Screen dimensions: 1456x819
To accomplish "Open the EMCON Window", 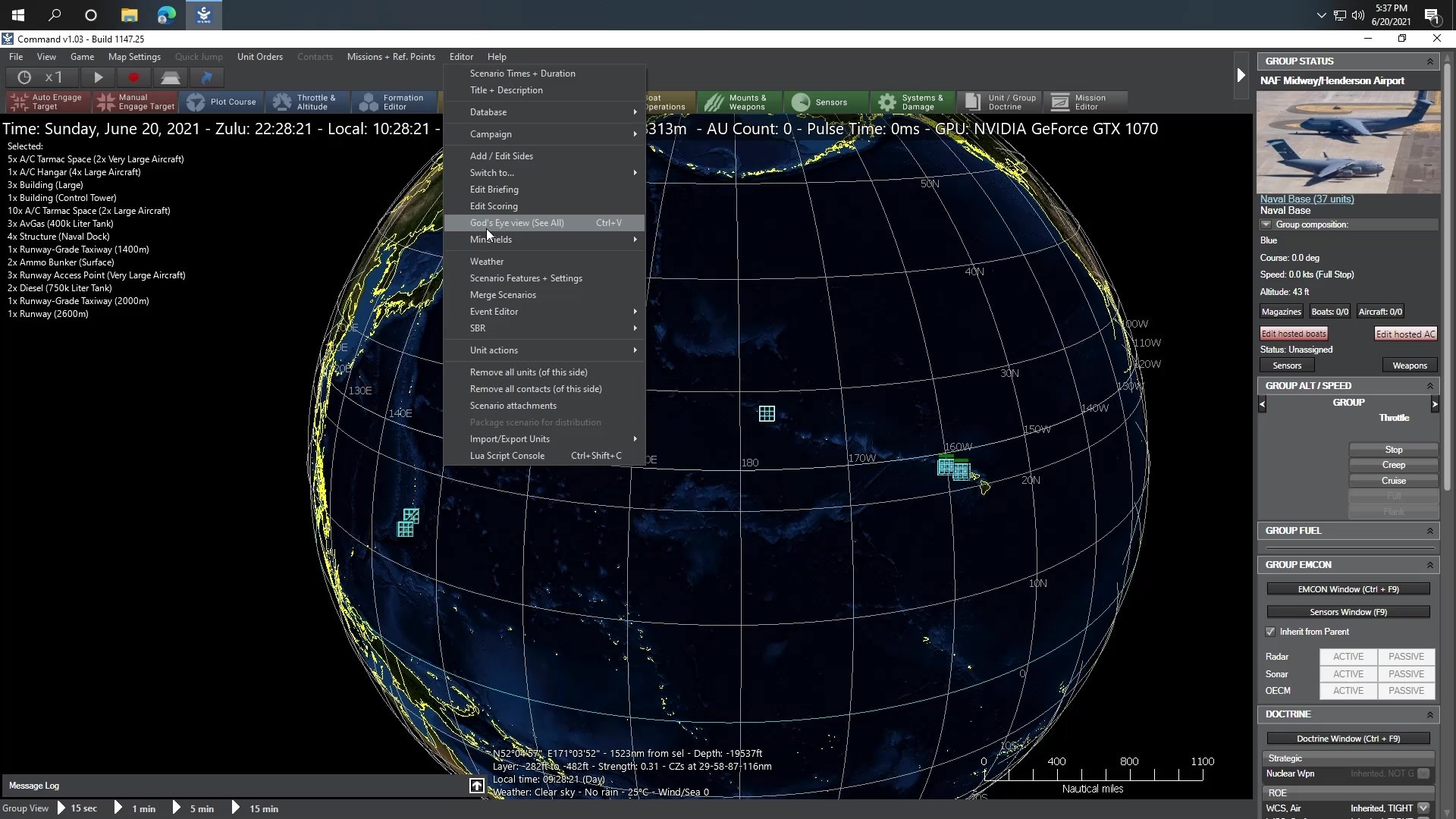I will pyautogui.click(x=1348, y=589).
